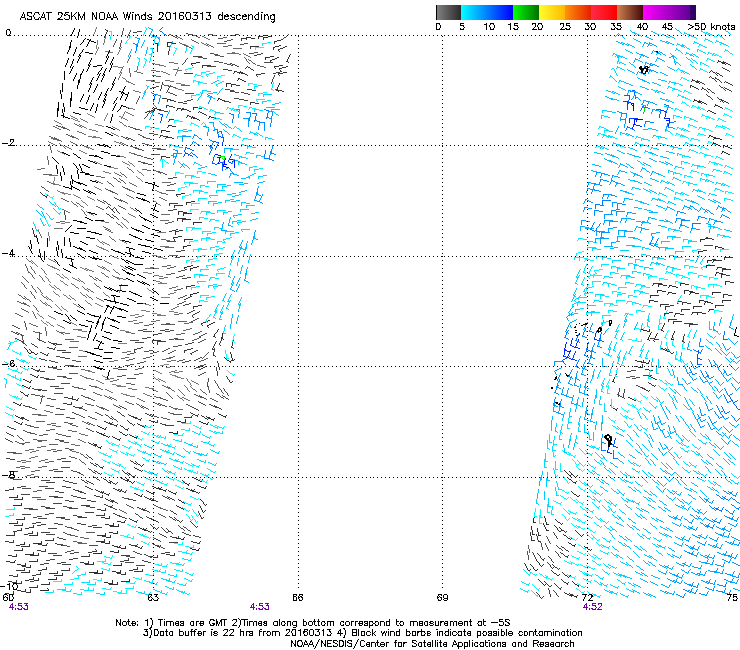Viewport: 740px width, 650px height.
Task: Click the green wind barb in left swath
Action: tap(223, 160)
